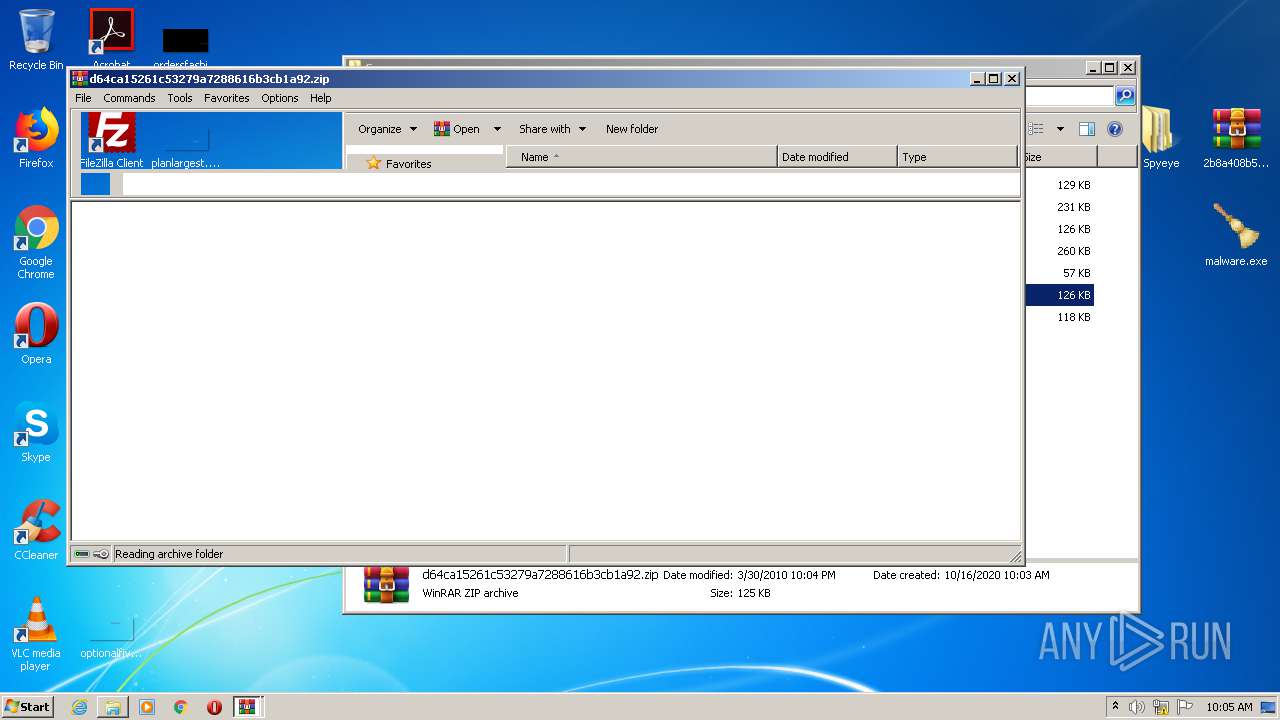Click the key password icon in WinRAR status bar
This screenshot has height=720, width=1280.
[x=101, y=554]
